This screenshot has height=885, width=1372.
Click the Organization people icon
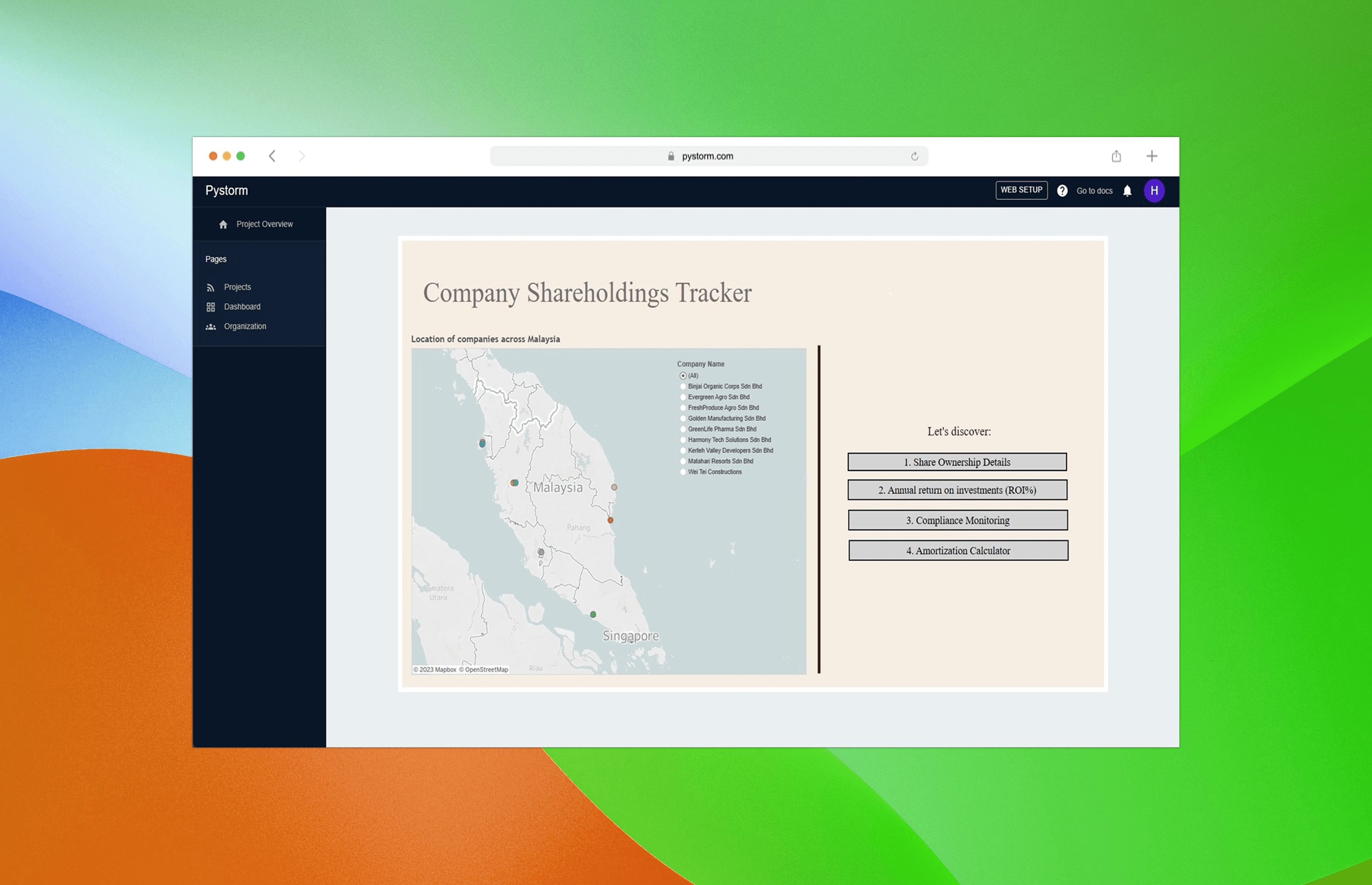click(x=210, y=326)
